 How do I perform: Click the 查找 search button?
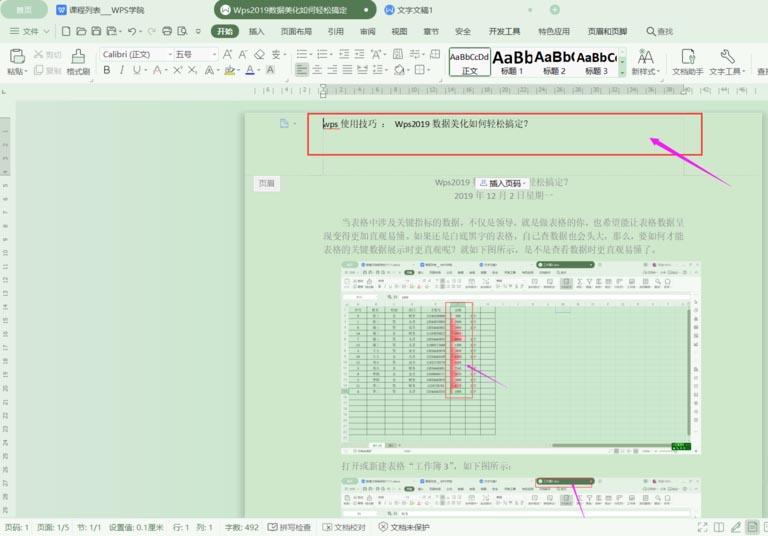click(660, 31)
